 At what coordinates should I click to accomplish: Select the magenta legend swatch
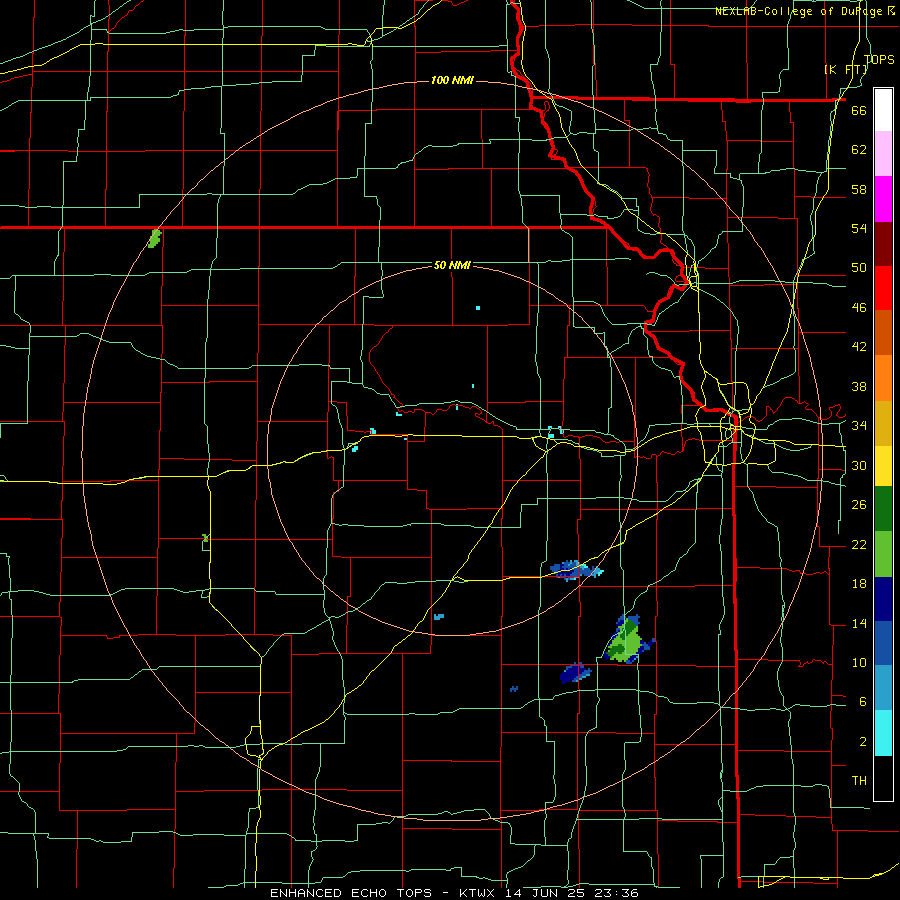coord(883,199)
